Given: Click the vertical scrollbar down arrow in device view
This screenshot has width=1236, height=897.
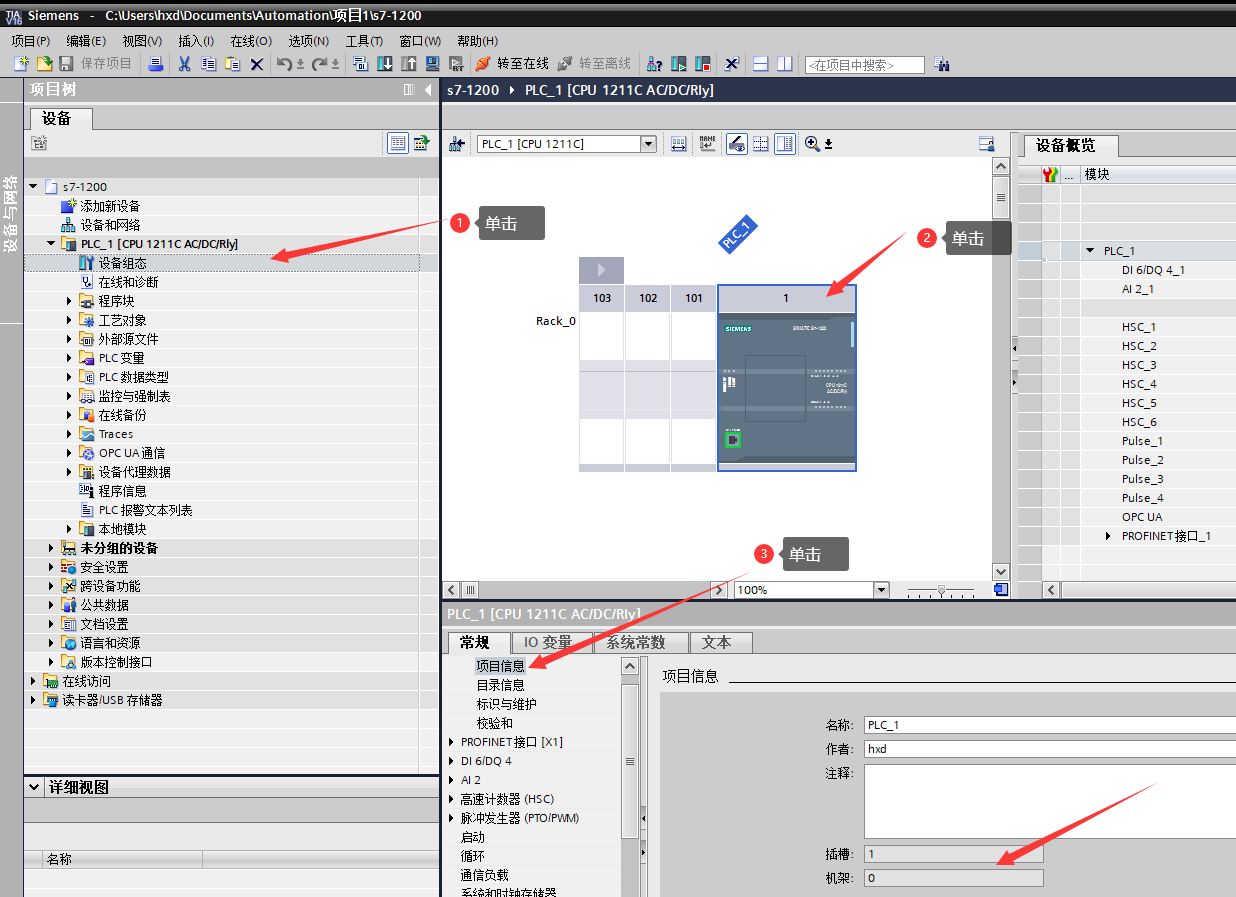Looking at the screenshot, I should 1001,572.
